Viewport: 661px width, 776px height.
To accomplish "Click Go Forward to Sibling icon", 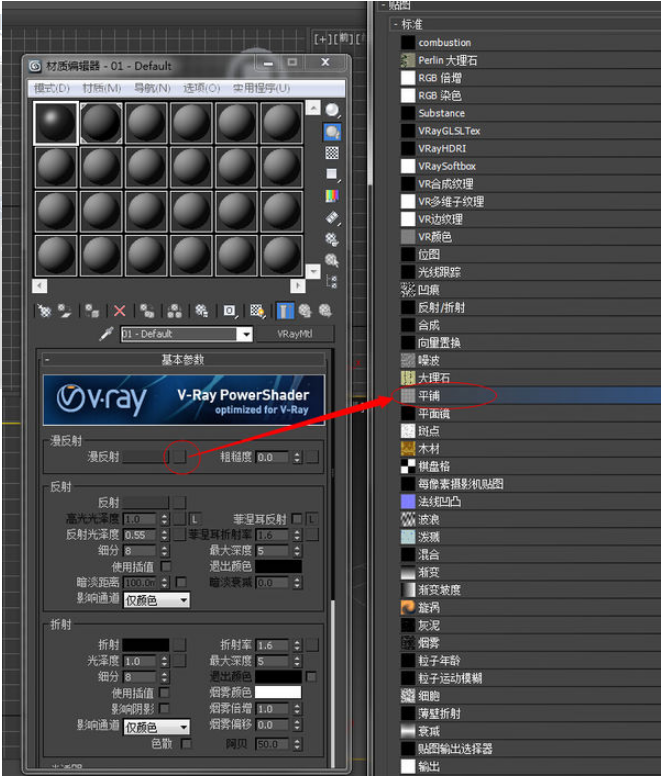I will click(x=325, y=311).
